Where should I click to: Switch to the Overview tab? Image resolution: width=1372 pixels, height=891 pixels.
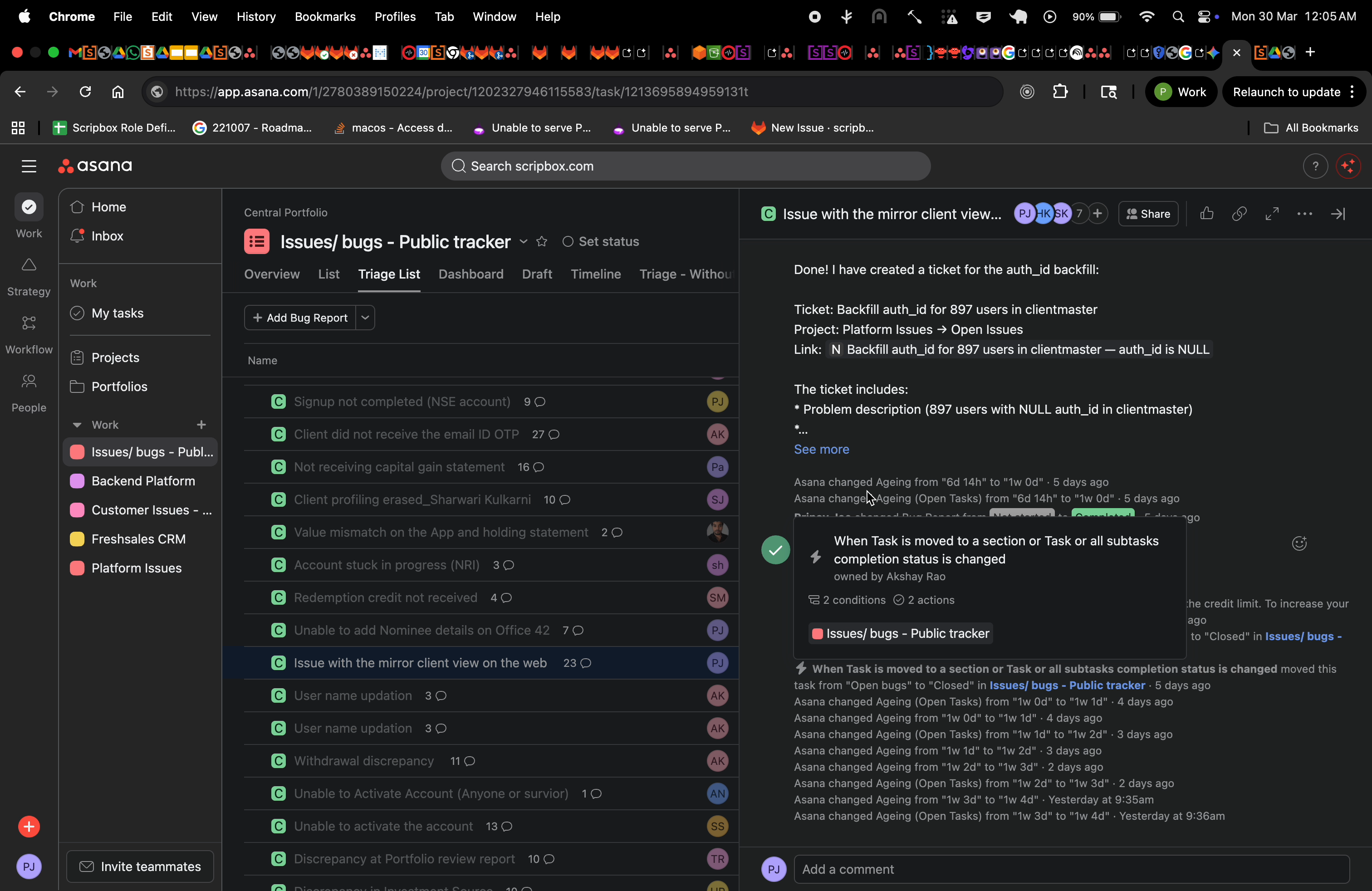(271, 274)
